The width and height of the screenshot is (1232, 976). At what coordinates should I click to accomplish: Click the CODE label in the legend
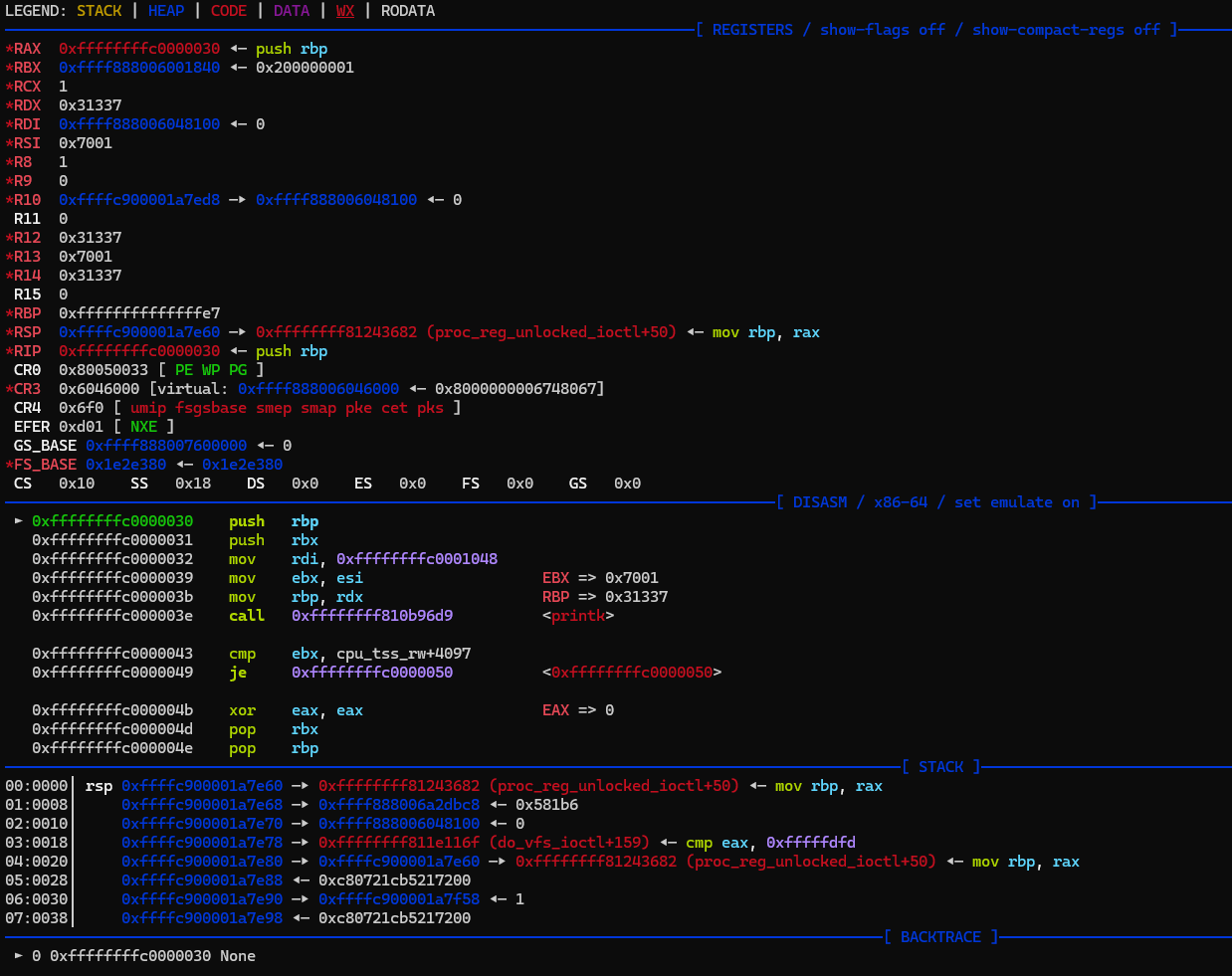(x=228, y=11)
